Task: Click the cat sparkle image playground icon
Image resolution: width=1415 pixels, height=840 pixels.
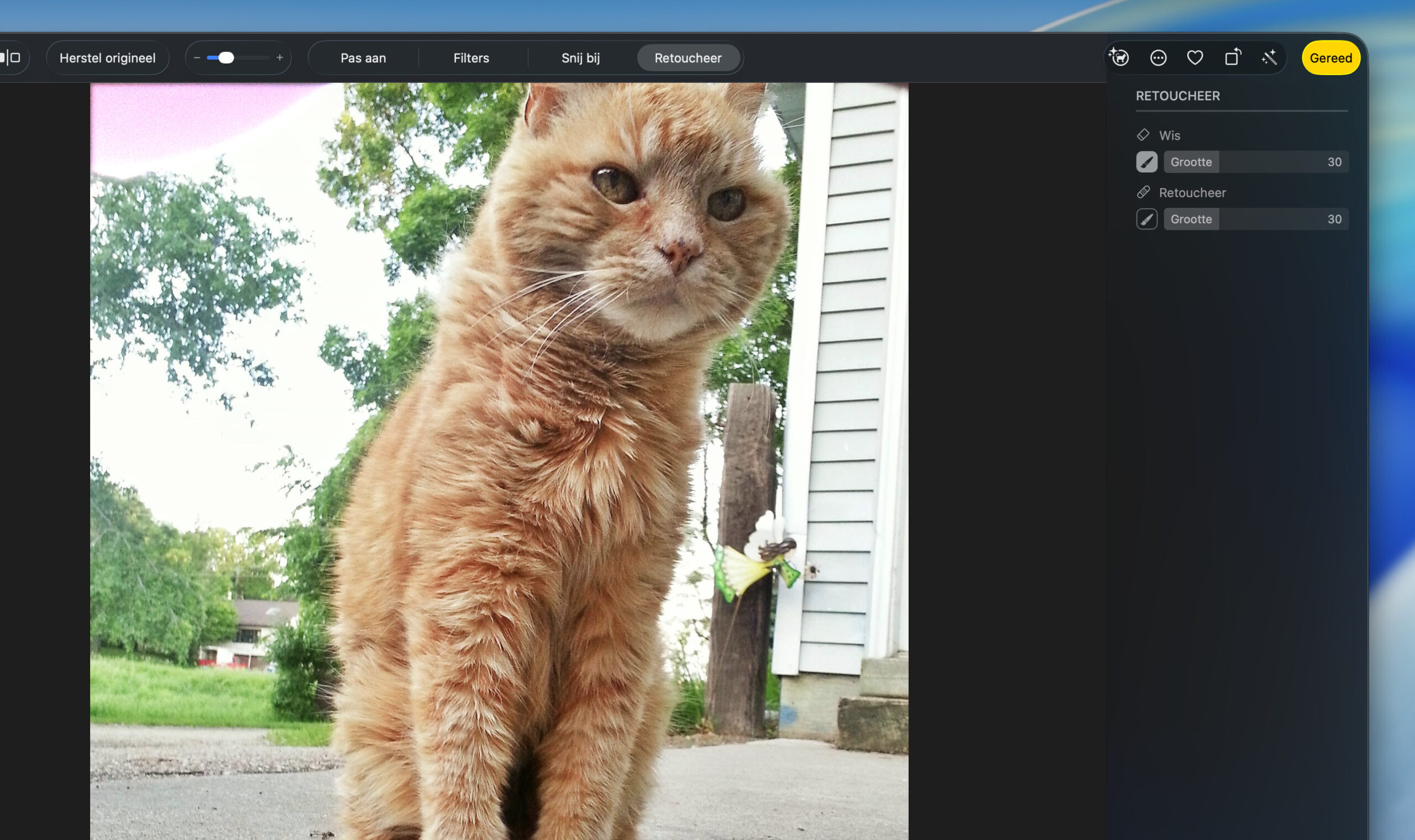Action: [1119, 57]
